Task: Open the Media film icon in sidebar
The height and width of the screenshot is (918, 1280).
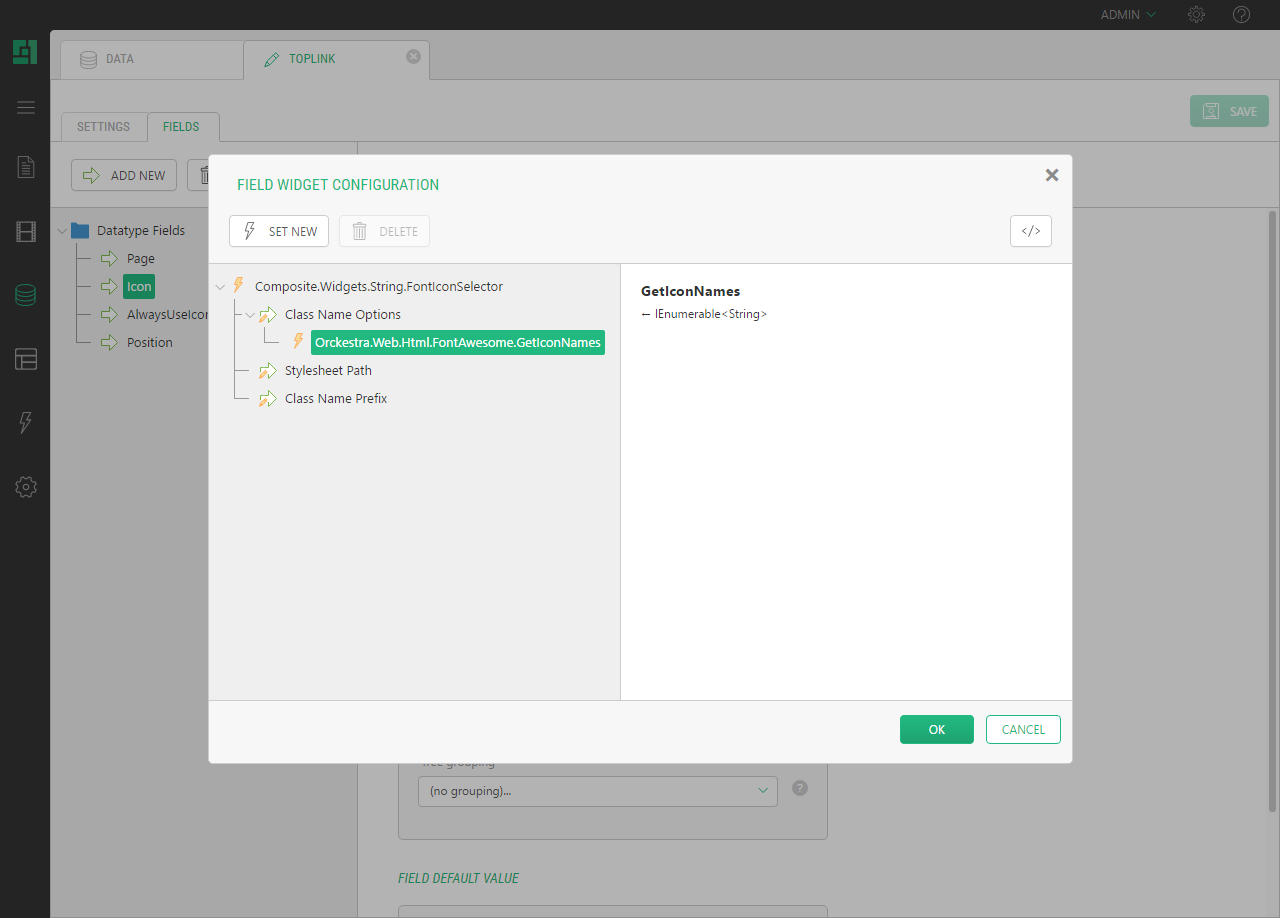Action: pos(26,232)
